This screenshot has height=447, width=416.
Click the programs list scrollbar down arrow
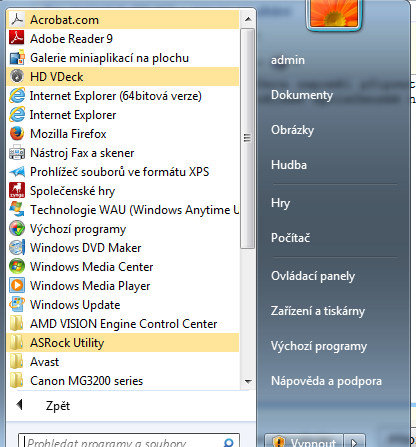[248, 381]
